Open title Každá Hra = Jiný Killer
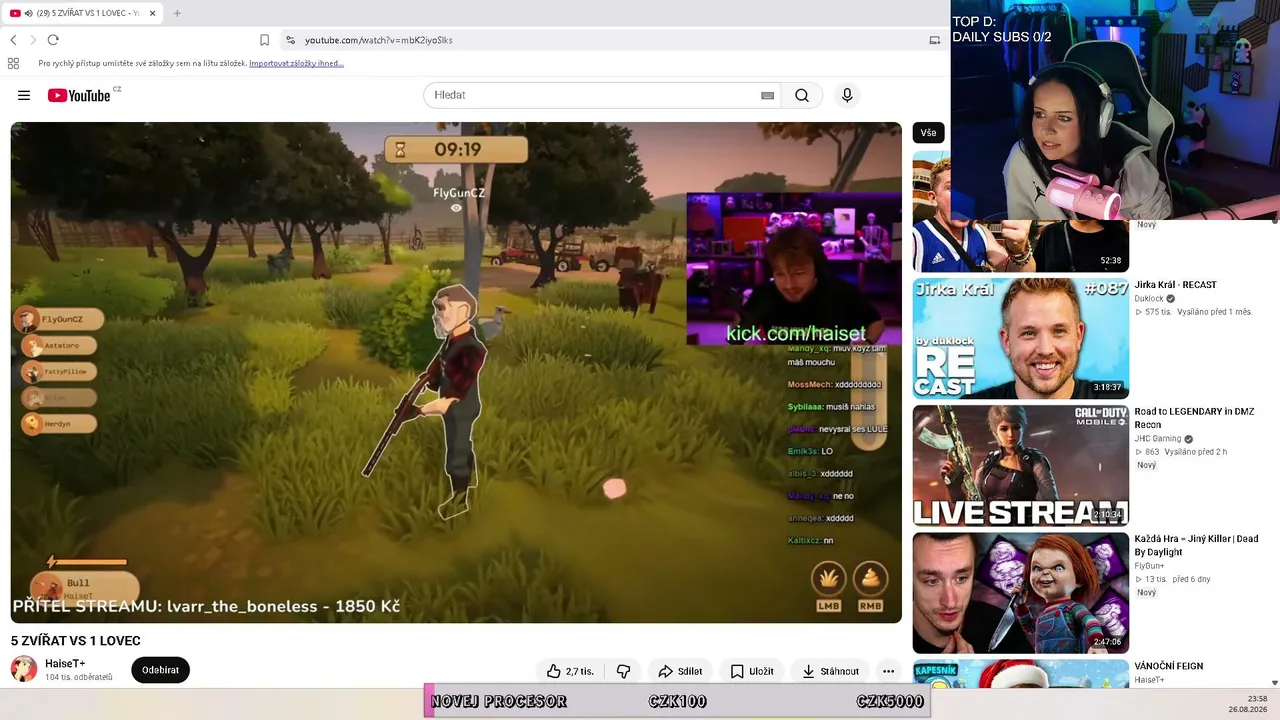The height and width of the screenshot is (720, 1280). 1196,545
